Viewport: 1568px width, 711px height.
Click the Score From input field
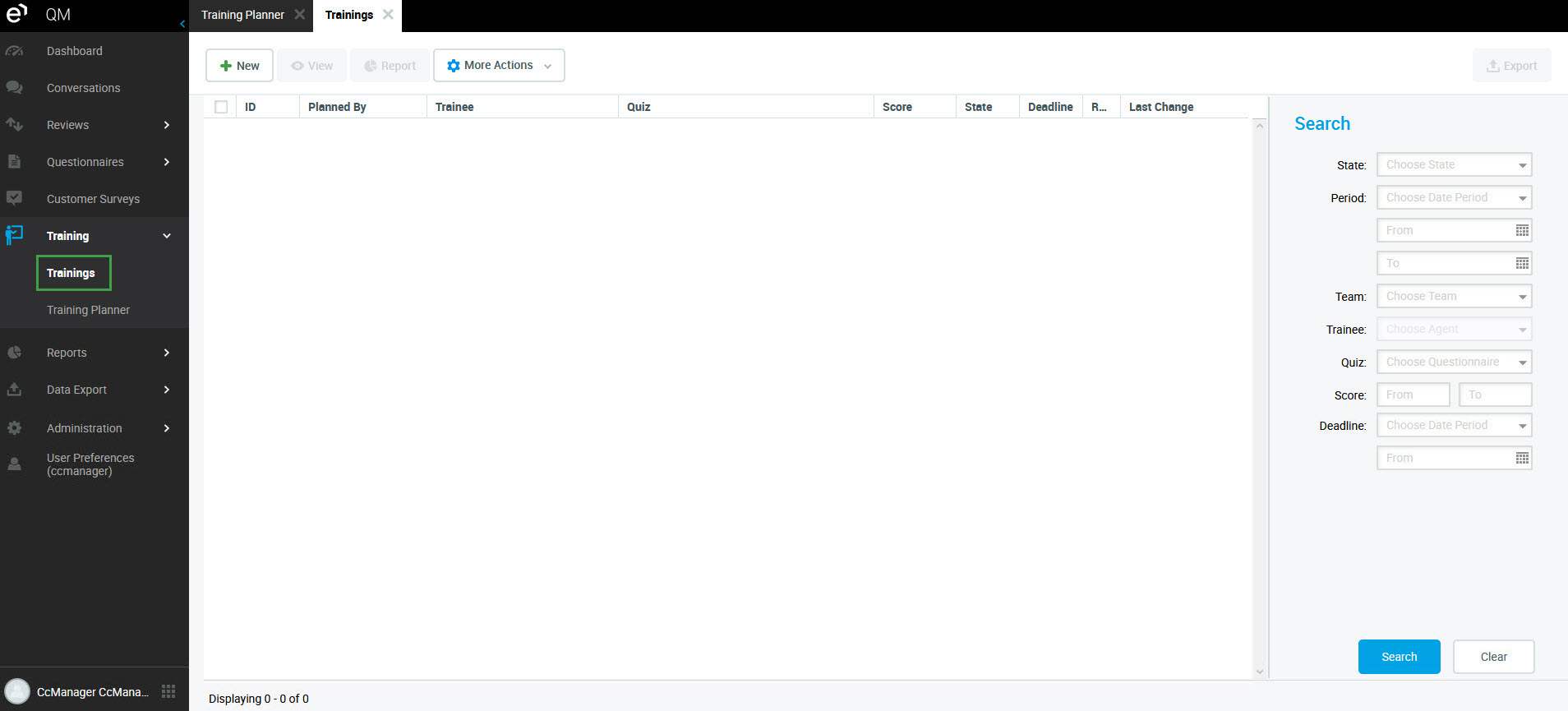pyautogui.click(x=1413, y=395)
